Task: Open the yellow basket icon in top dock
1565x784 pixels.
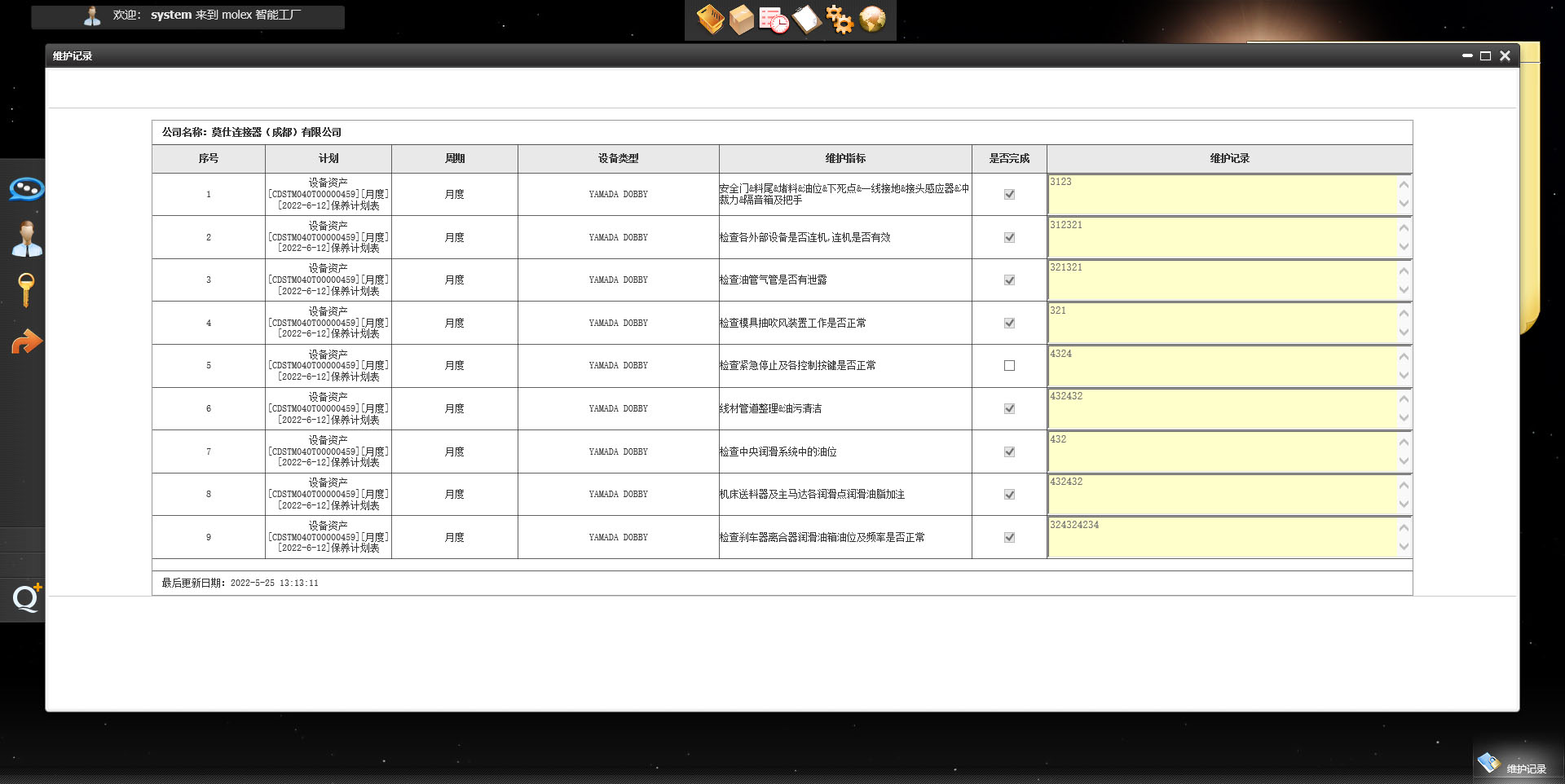Action: (x=710, y=20)
